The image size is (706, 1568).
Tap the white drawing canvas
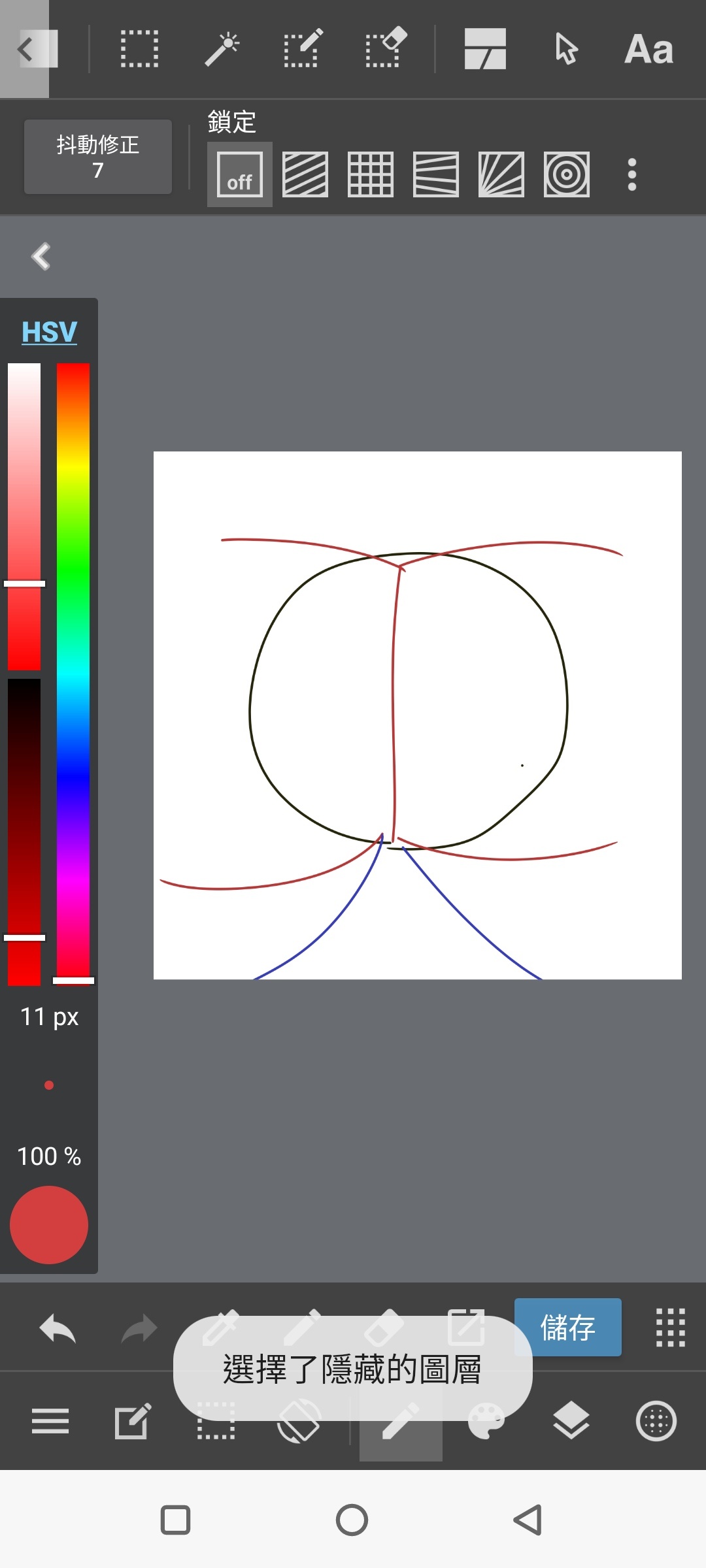pos(418,715)
